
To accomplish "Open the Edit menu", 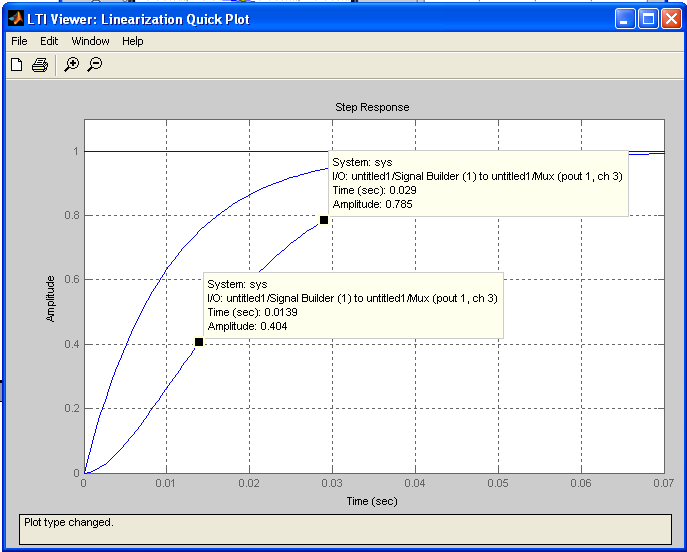I will click(49, 41).
